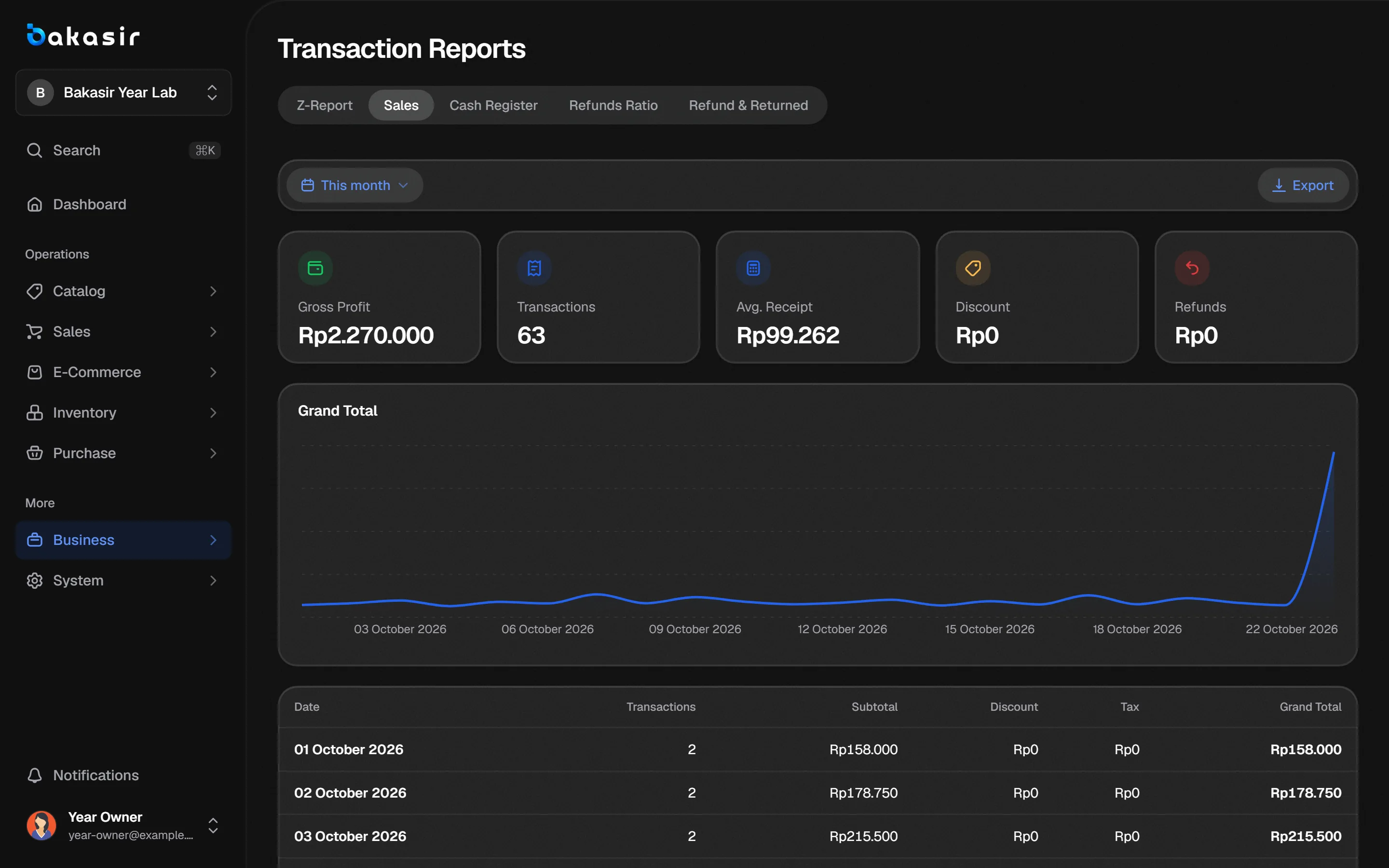Viewport: 1389px width, 868px height.
Task: Click the bold Rp215.500 grand total
Action: [x=1306, y=837]
